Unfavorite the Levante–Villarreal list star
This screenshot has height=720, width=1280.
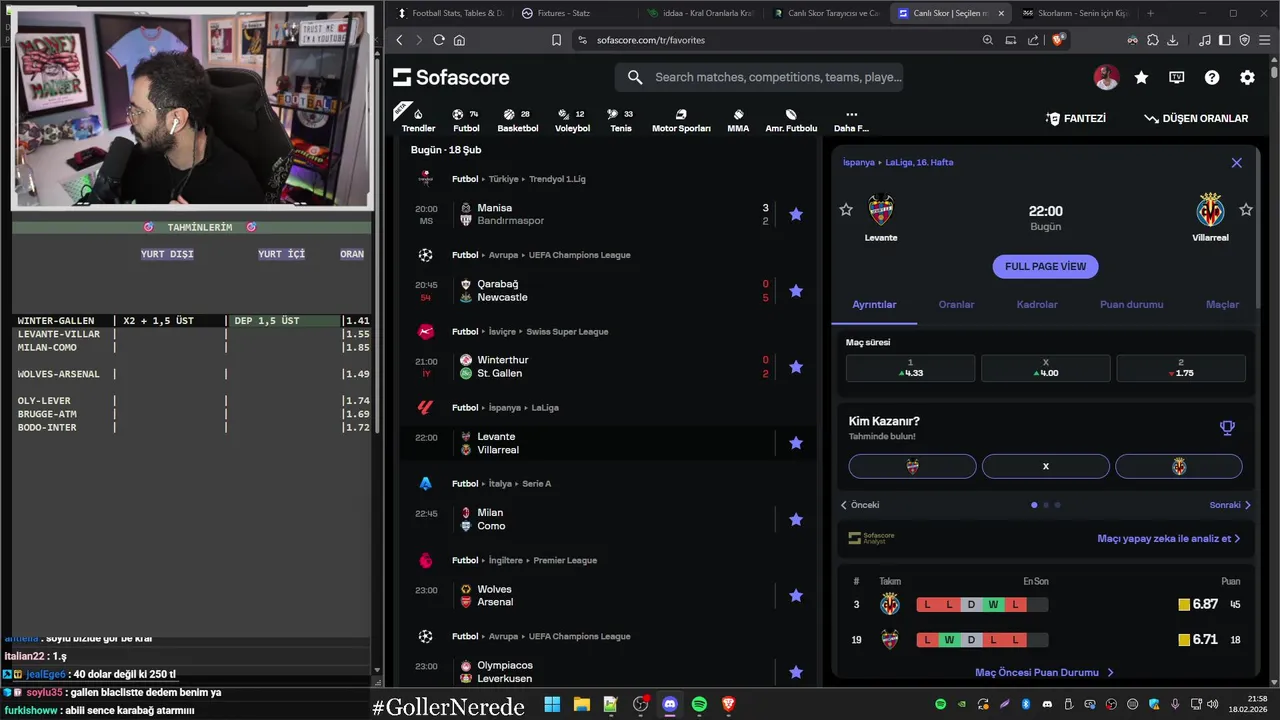(x=796, y=443)
